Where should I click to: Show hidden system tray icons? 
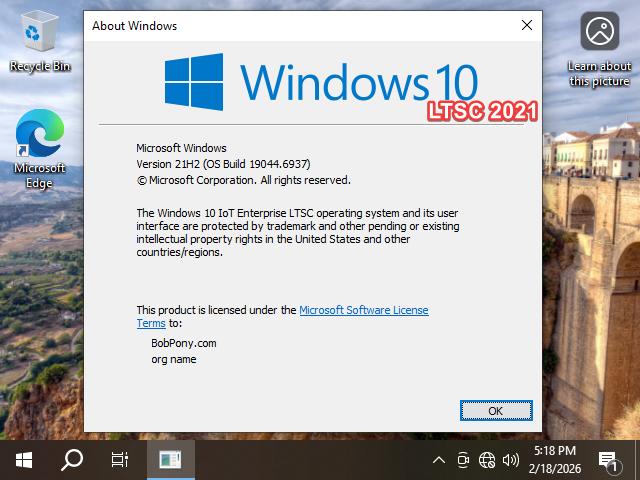439,460
